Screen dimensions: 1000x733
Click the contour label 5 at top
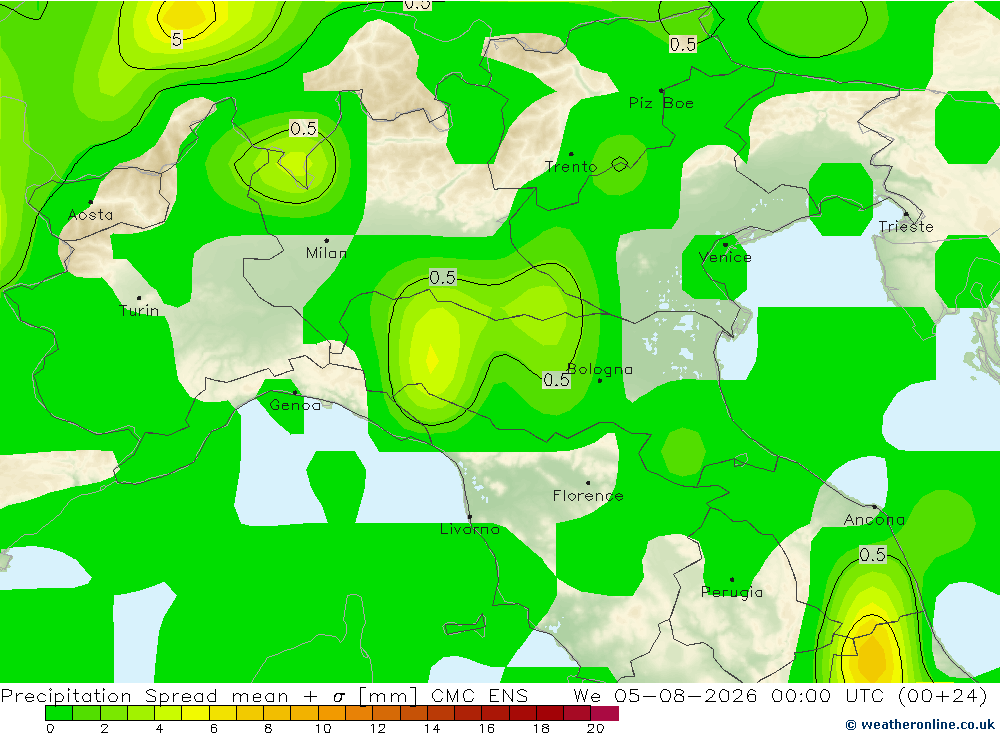click(177, 40)
